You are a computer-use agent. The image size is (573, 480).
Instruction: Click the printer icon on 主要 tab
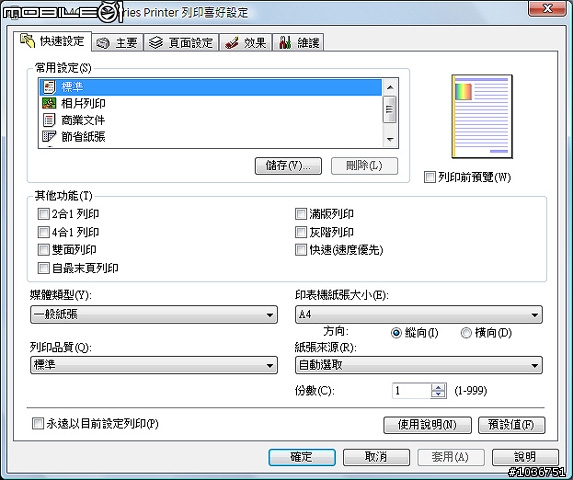click(103, 43)
